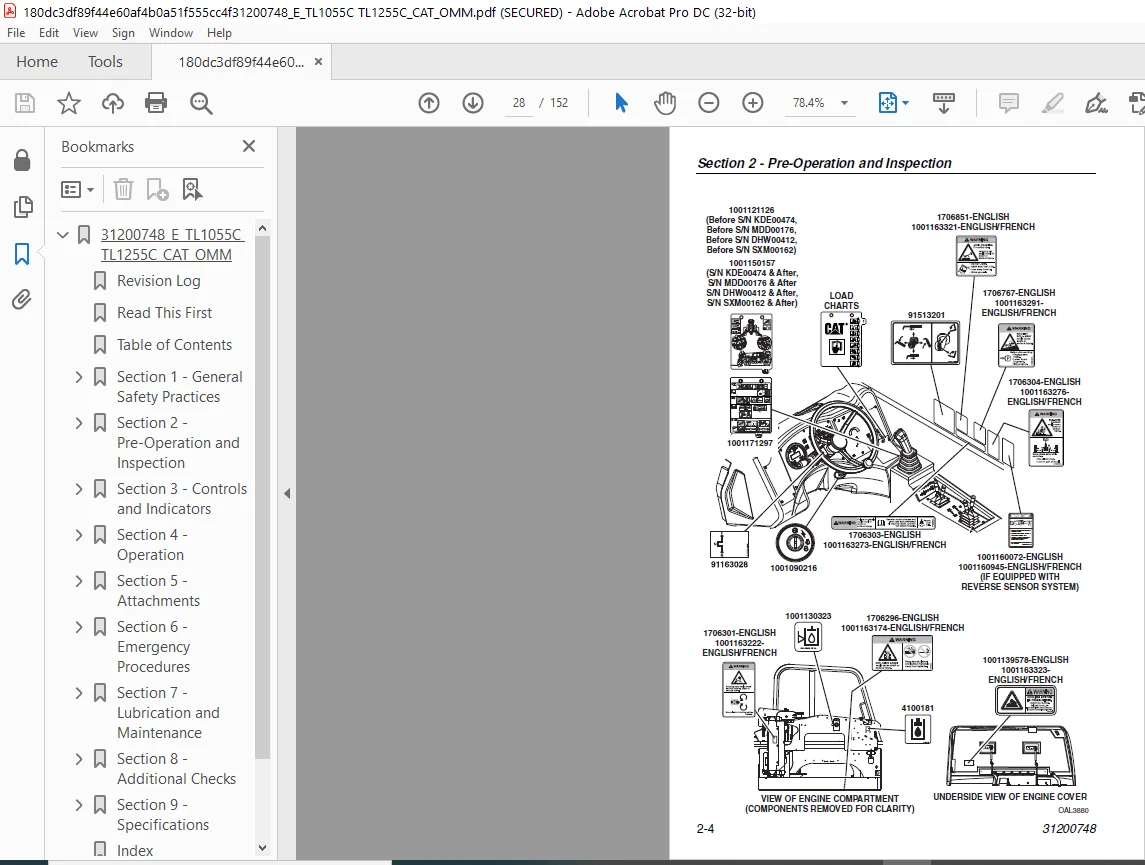Add a sticky note comment

click(1008, 103)
